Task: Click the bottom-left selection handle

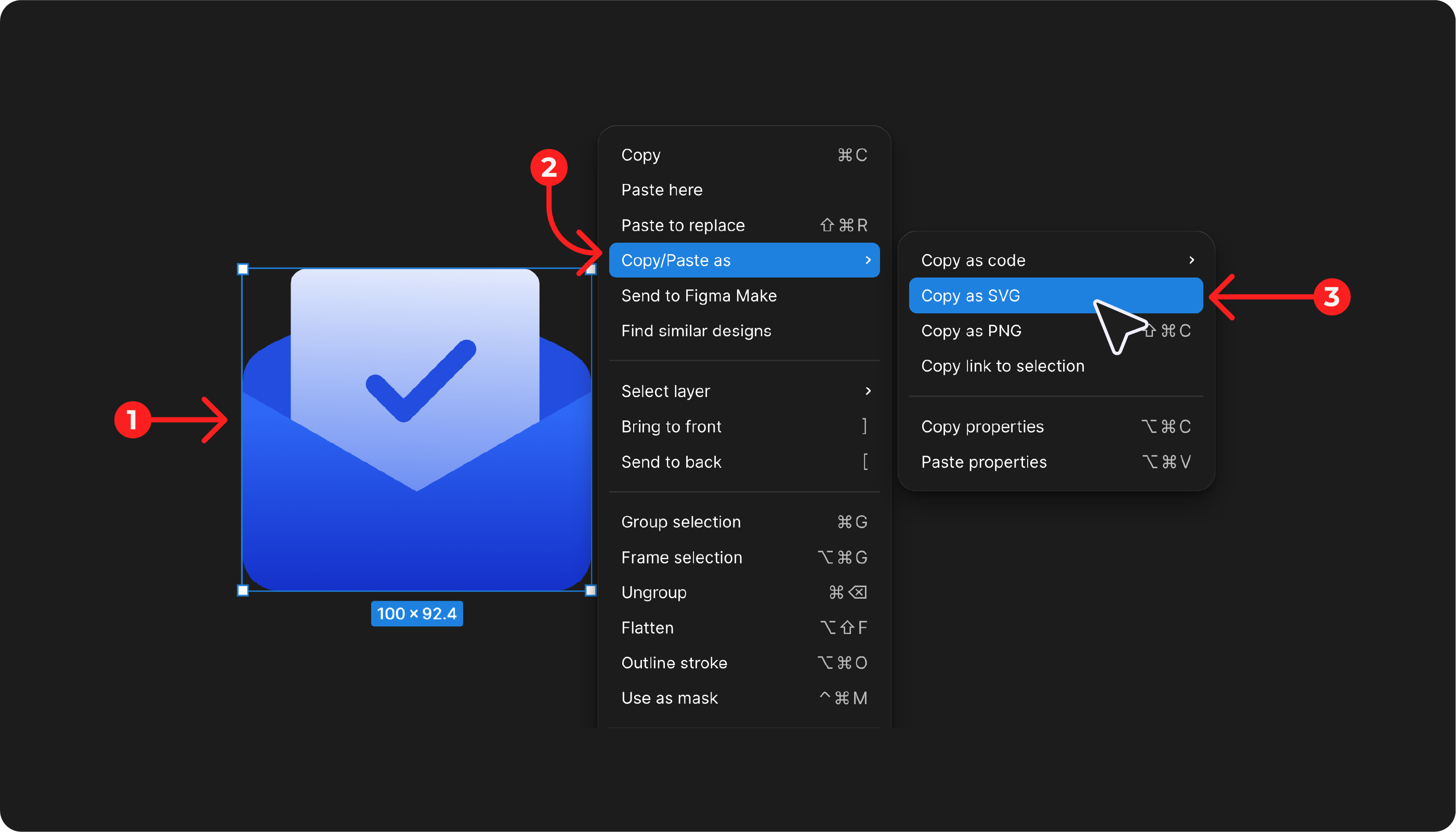Action: pos(243,590)
